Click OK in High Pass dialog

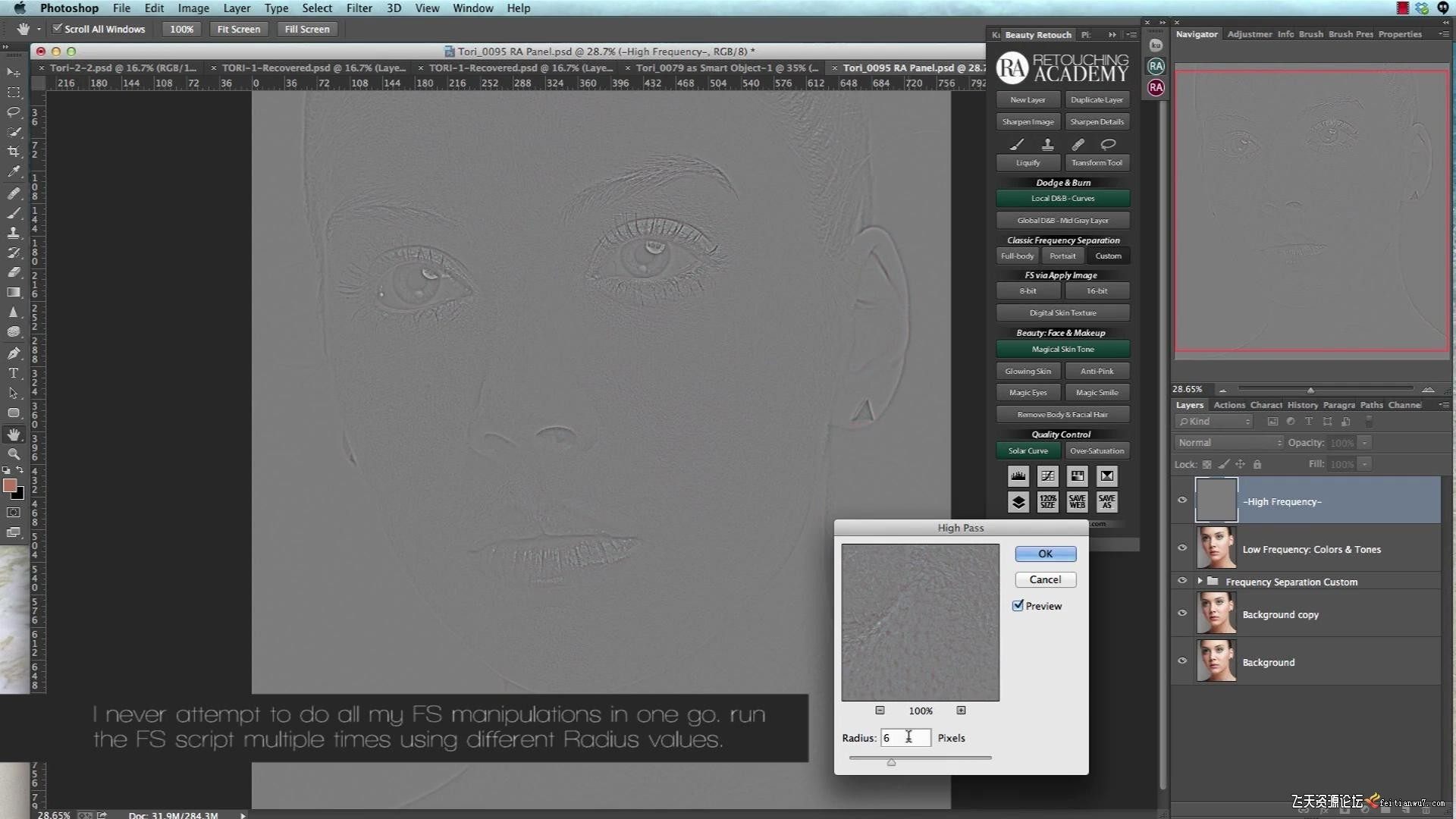(x=1045, y=554)
